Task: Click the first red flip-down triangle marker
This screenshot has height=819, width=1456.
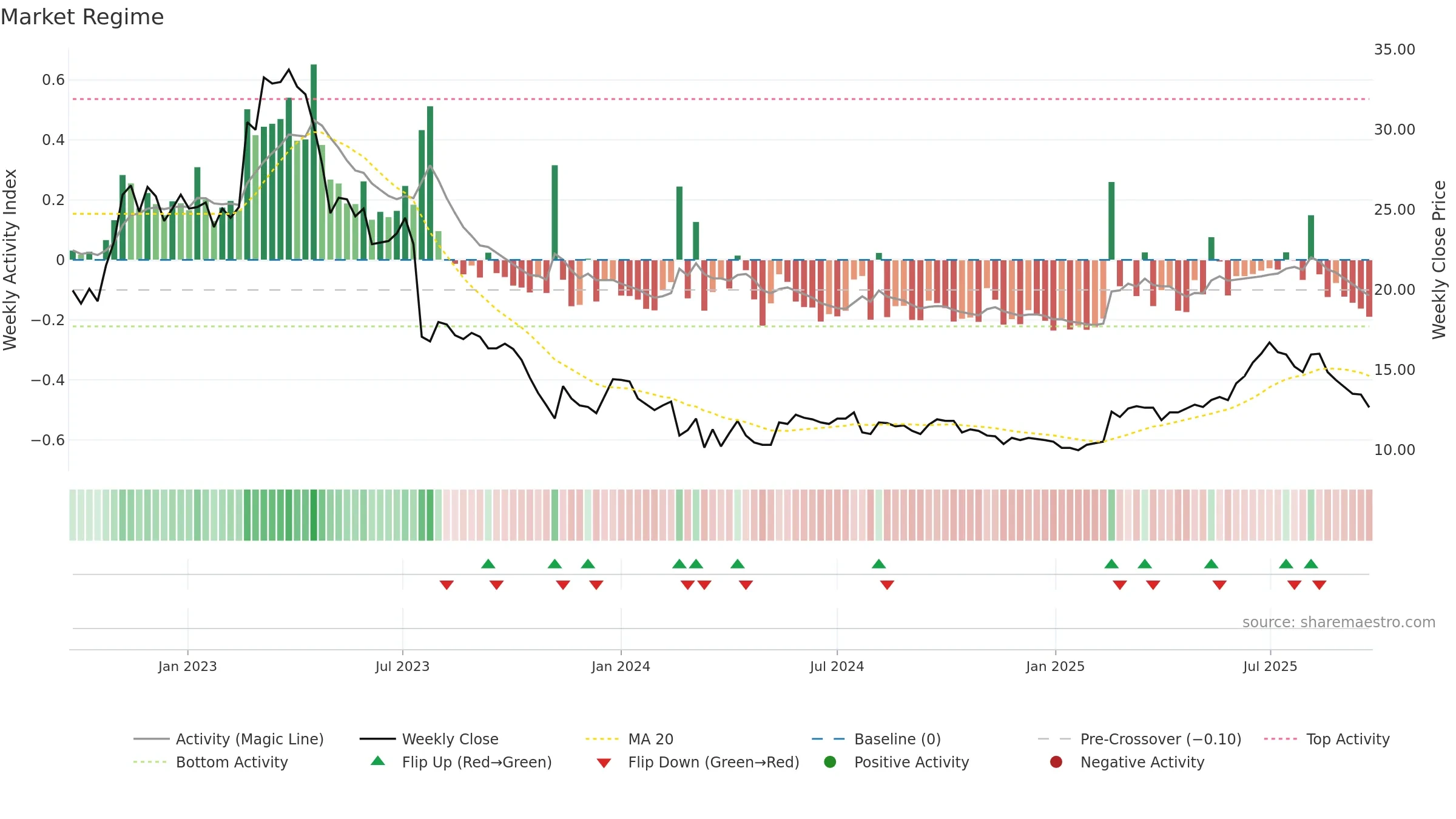Action: [447, 585]
